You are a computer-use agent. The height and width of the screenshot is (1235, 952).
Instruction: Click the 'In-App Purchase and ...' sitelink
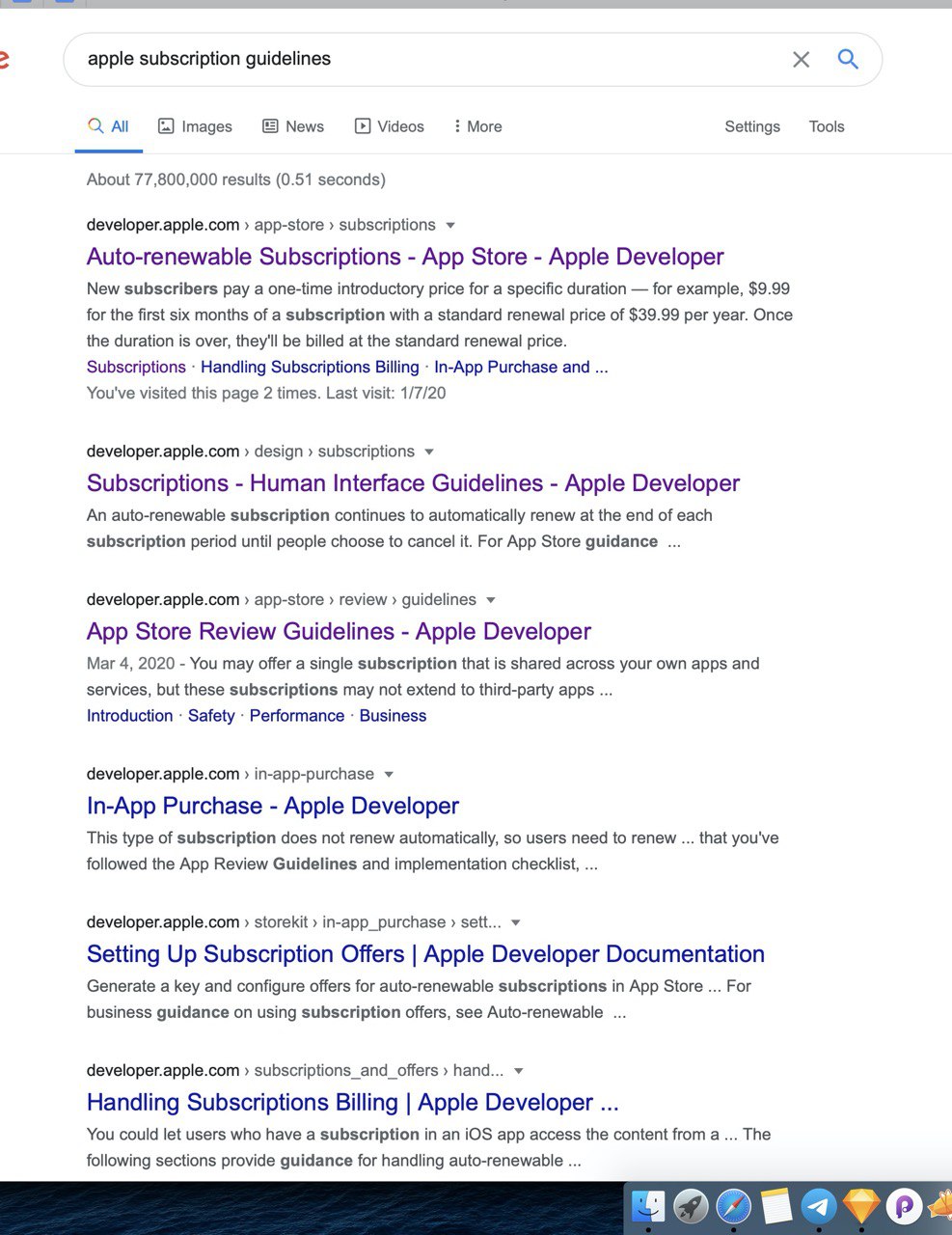coord(521,367)
